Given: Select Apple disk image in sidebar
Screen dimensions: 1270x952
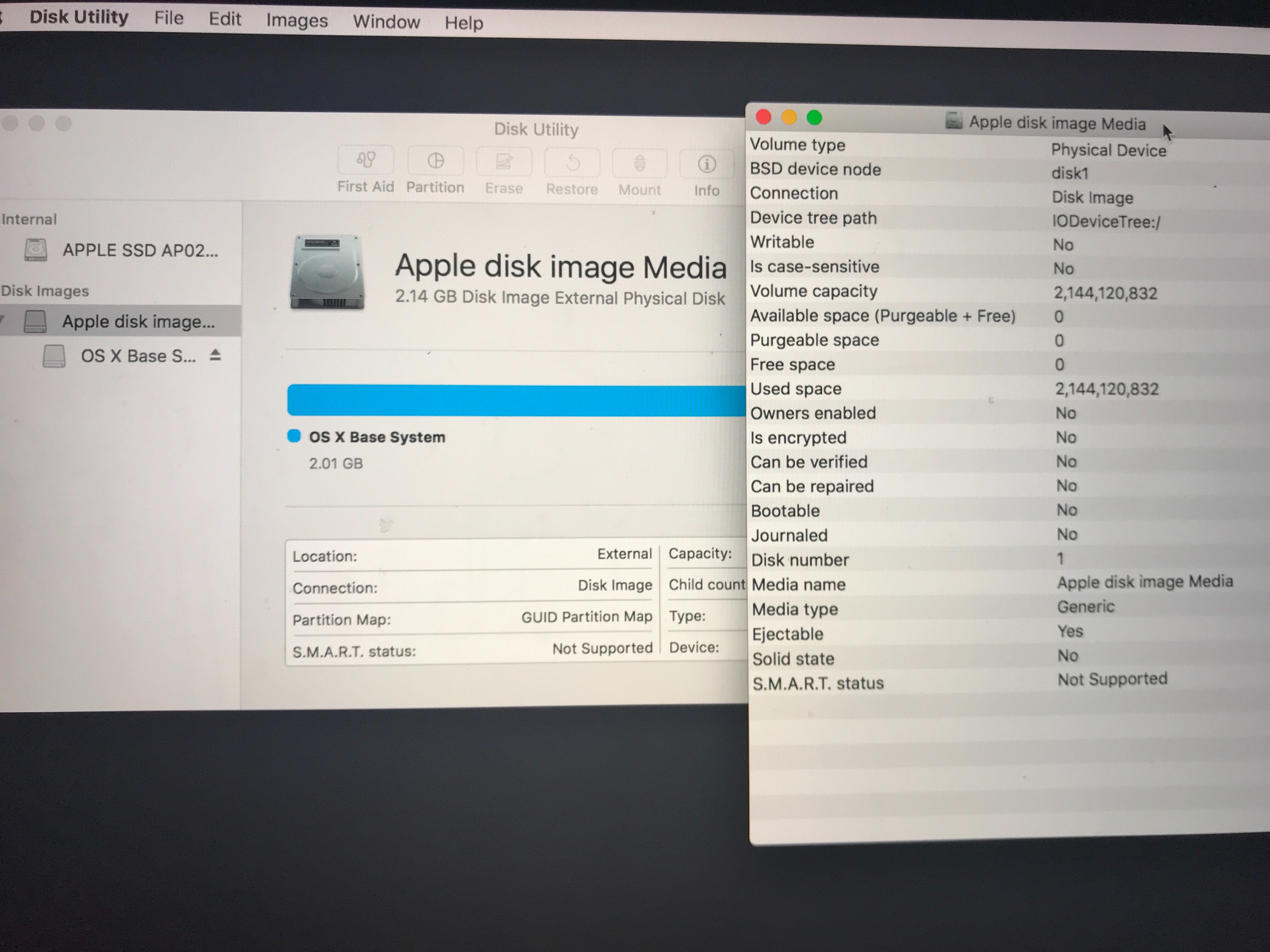Looking at the screenshot, I should [x=138, y=321].
